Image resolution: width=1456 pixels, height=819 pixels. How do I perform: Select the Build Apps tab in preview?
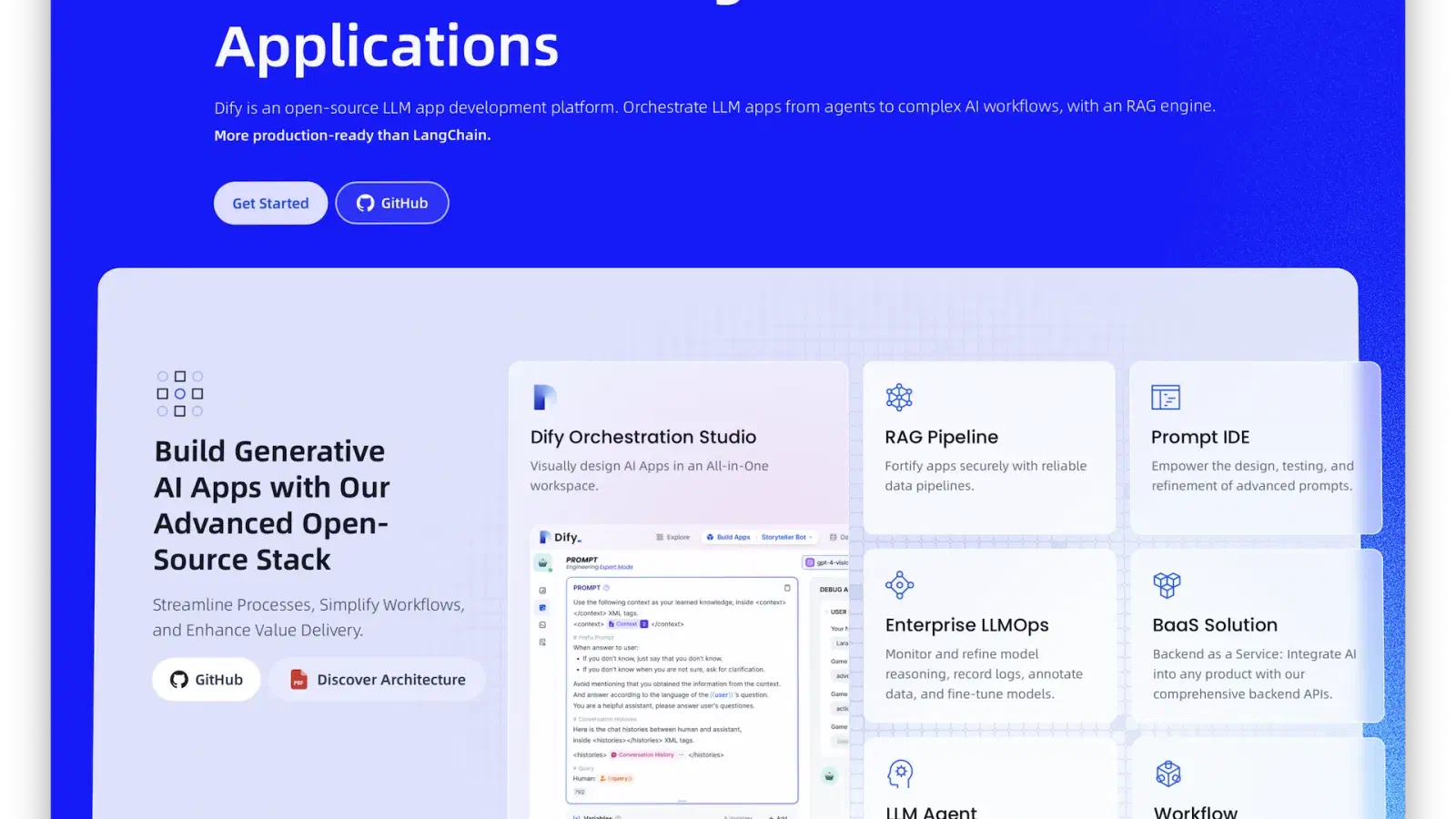click(x=729, y=538)
